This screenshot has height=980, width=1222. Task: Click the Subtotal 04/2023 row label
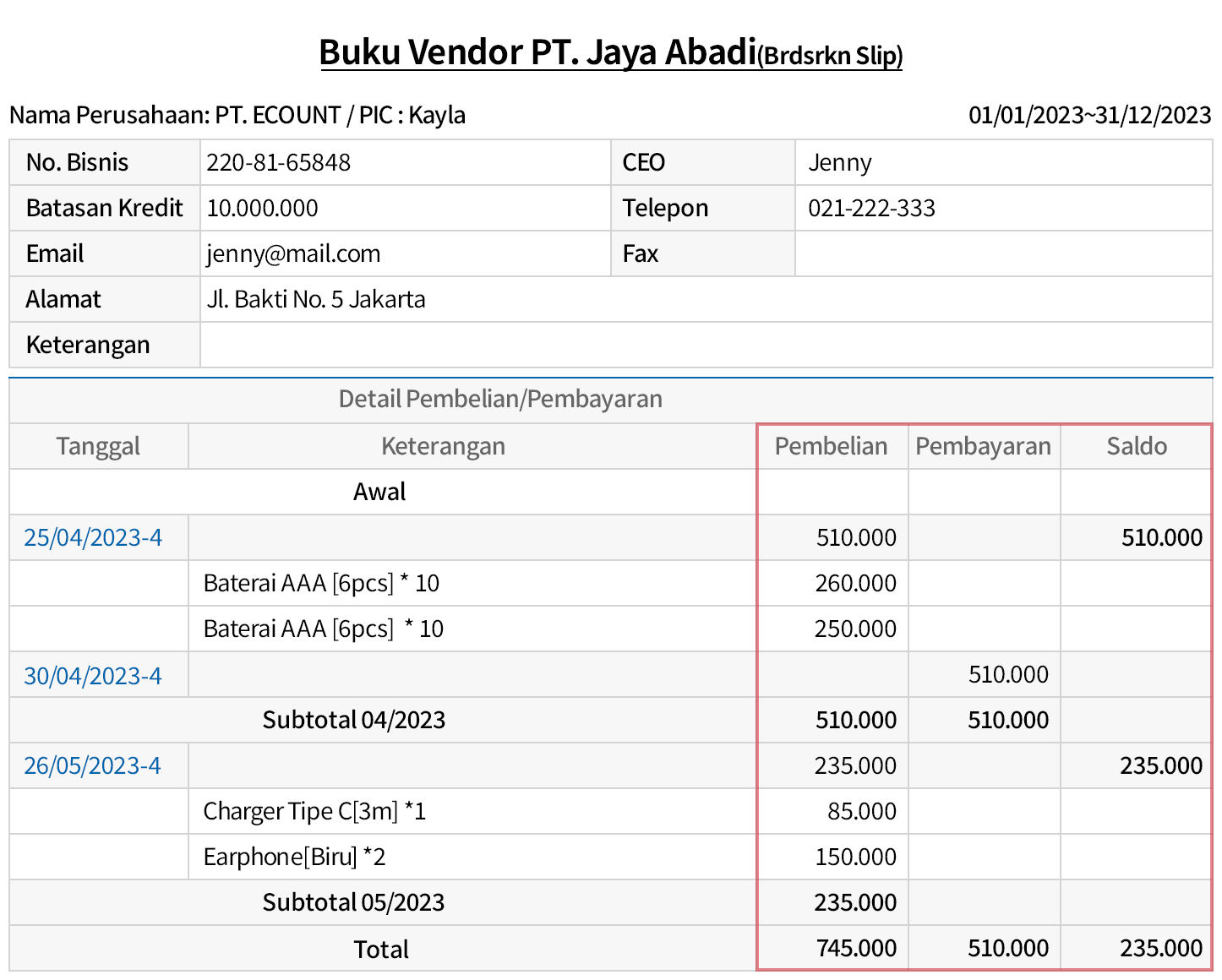point(353,720)
